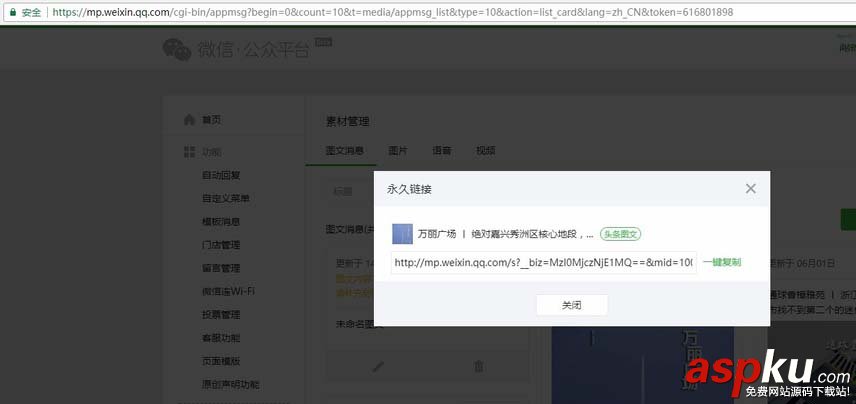Screen dimensions: 856x404
Task: Click the 关闭 button in the dialog
Action: click(572, 305)
